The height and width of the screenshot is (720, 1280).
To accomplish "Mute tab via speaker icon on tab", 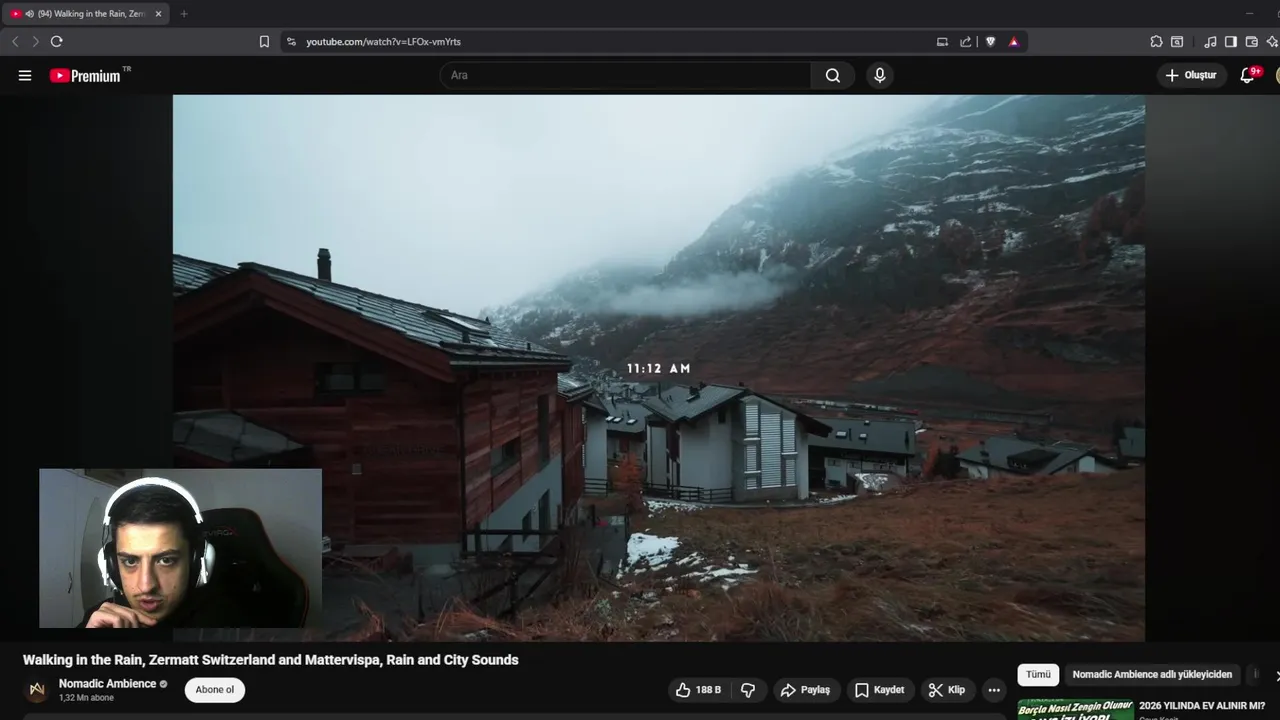I will pos(29,14).
